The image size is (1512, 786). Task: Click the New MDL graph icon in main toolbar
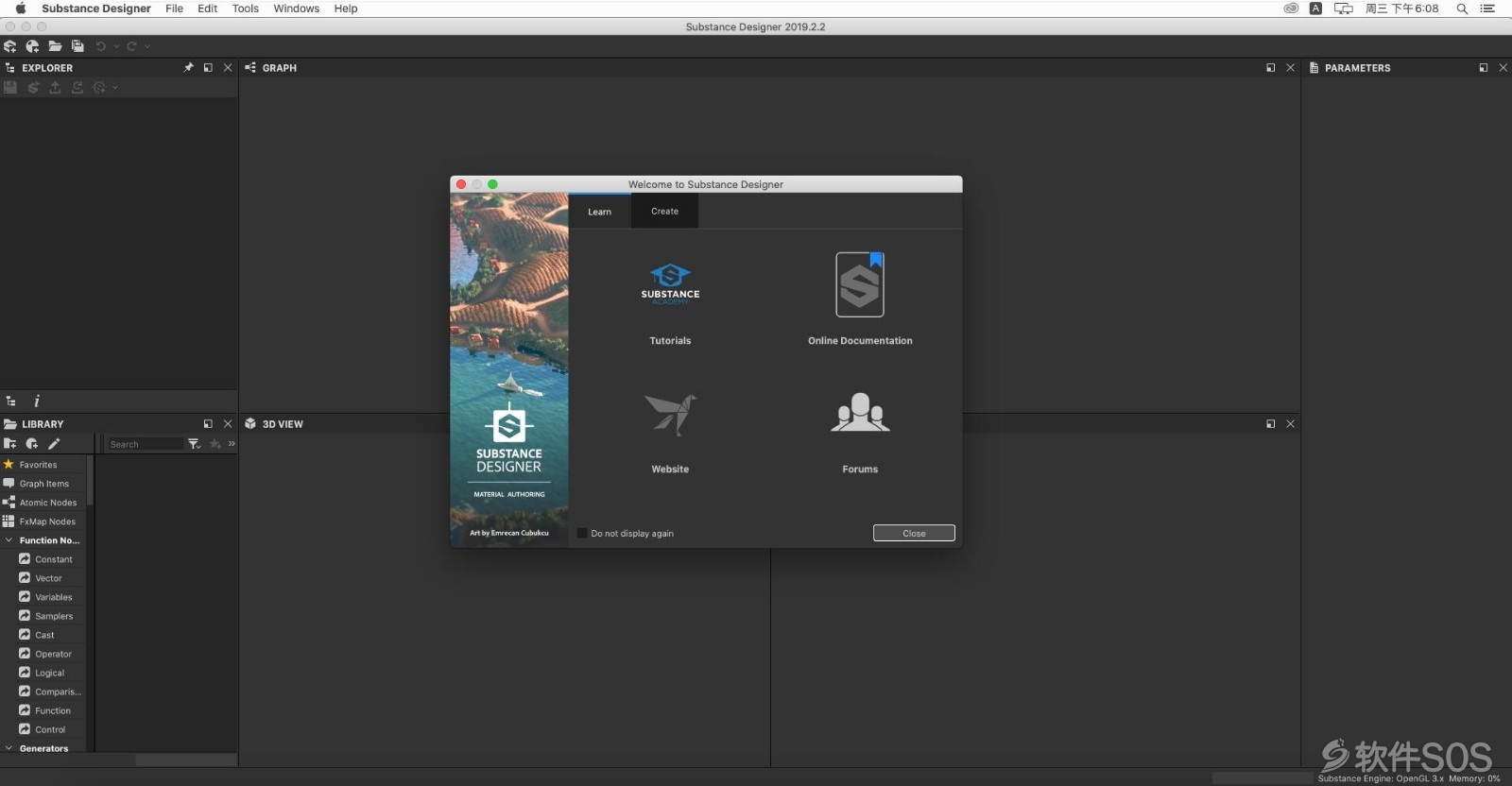point(33,46)
